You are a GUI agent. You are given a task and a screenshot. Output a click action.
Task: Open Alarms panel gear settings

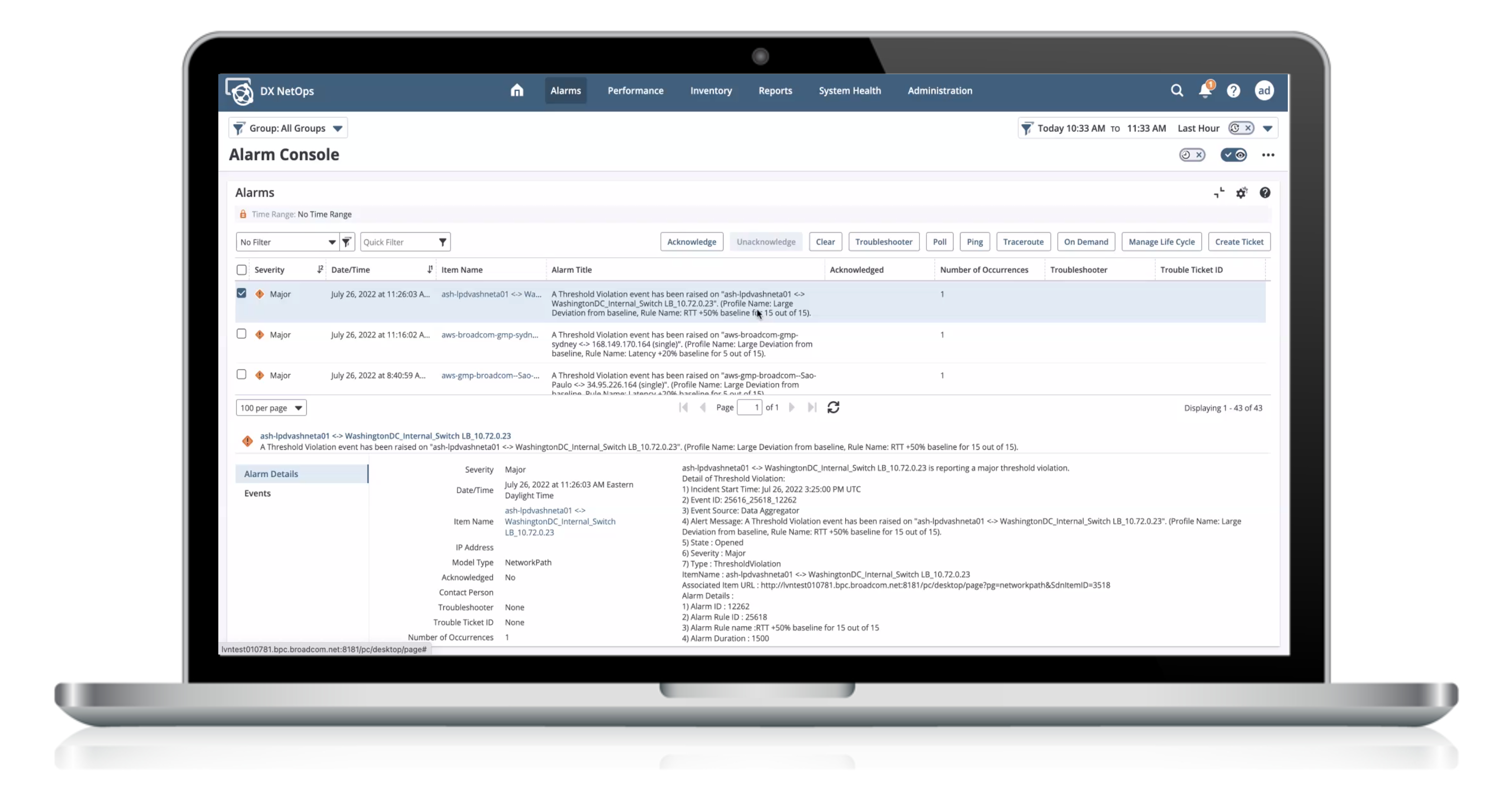[1241, 193]
